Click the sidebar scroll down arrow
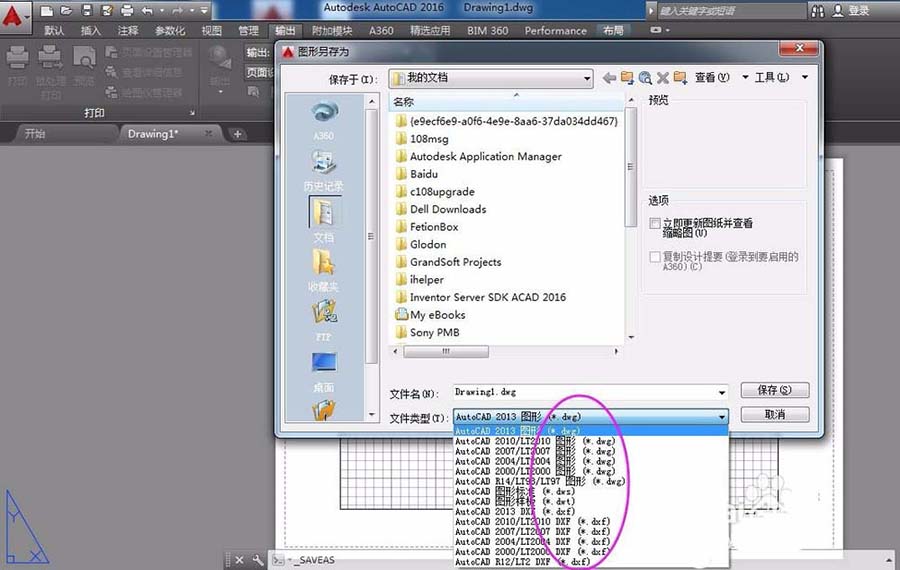This screenshot has height=570, width=900. point(371,414)
